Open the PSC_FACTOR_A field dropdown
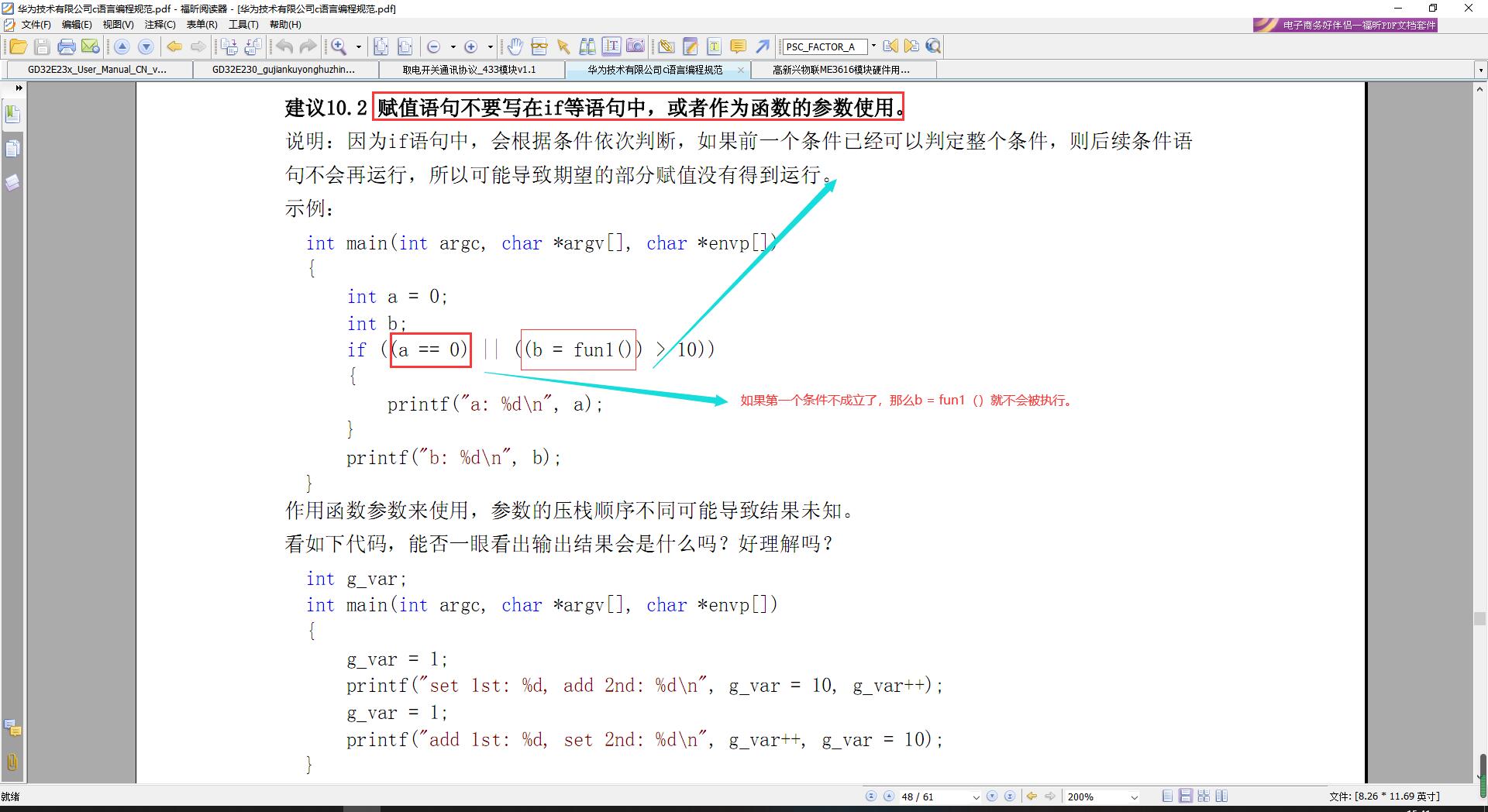Screen dimensions: 1488x812 pos(873,46)
